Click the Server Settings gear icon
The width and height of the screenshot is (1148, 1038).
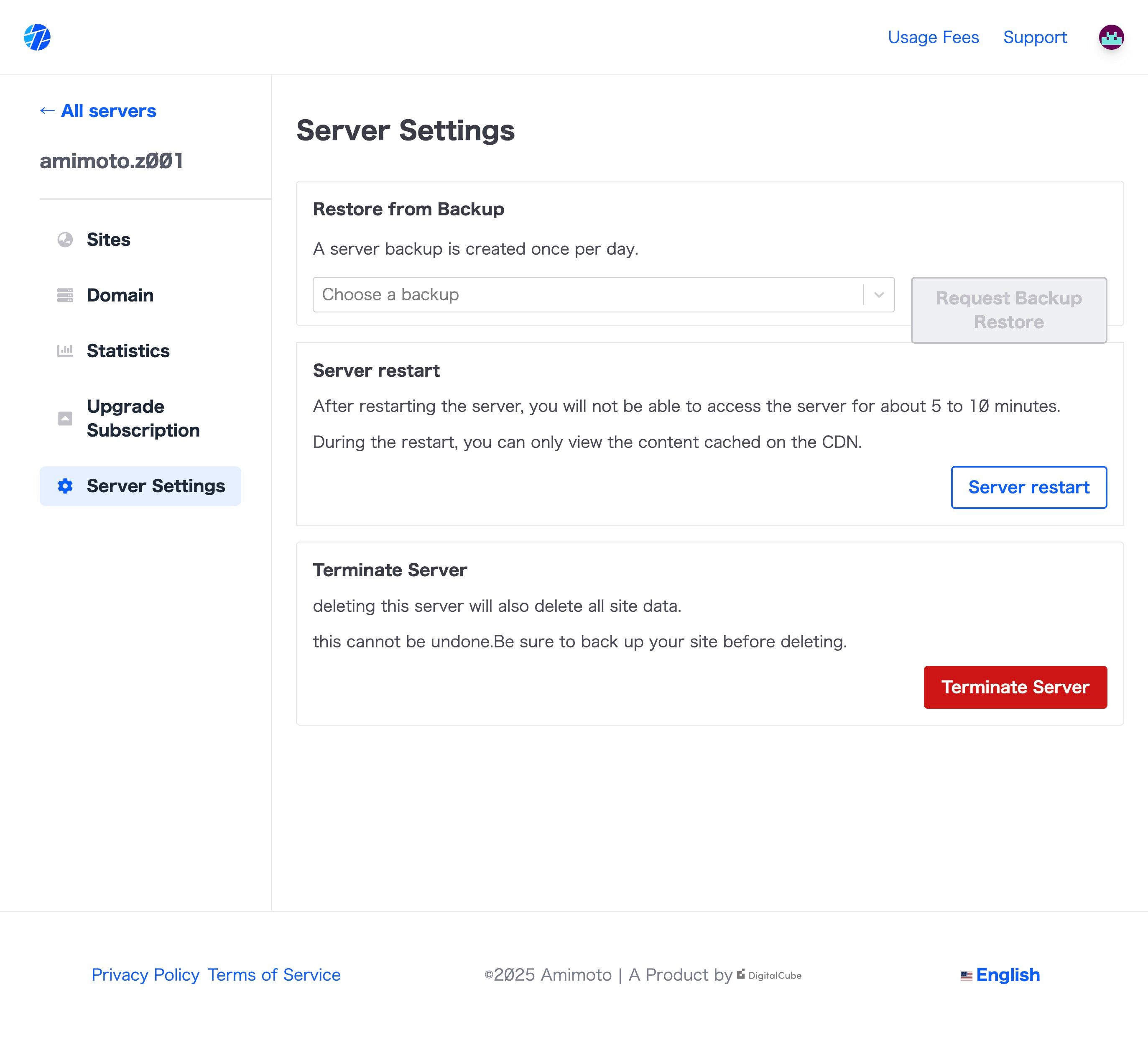click(x=66, y=486)
